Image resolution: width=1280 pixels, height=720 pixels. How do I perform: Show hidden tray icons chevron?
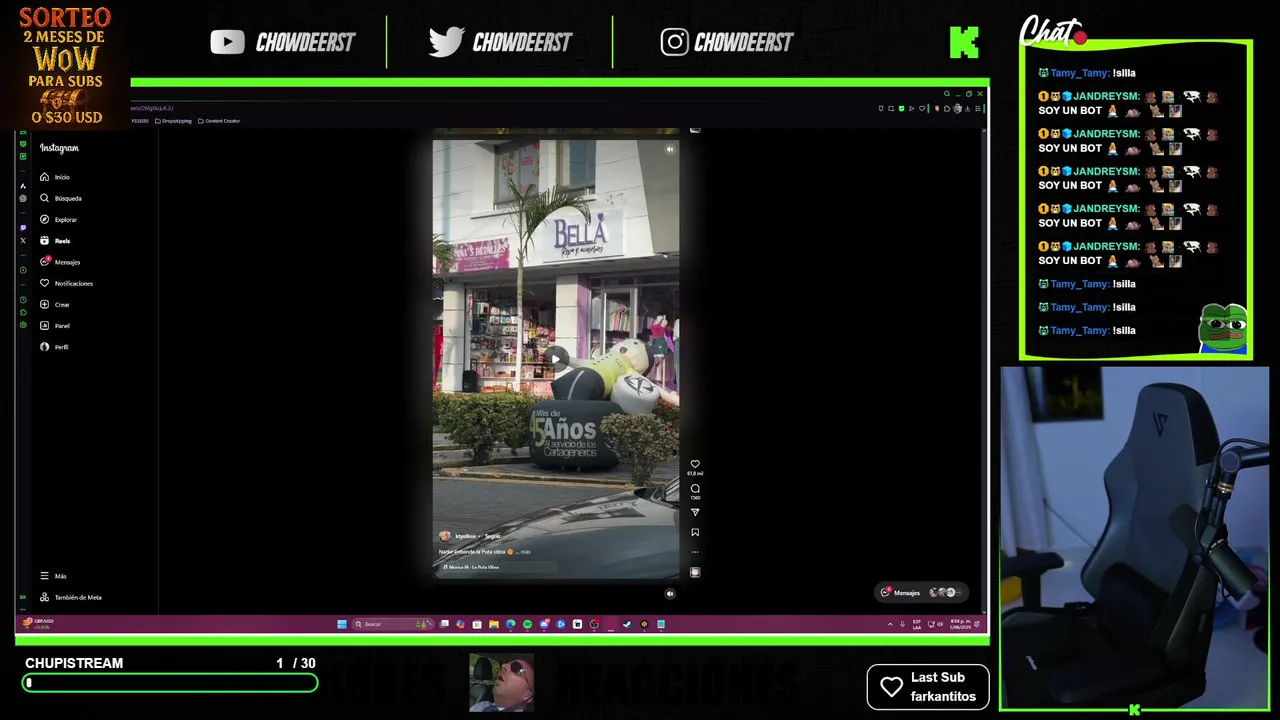(890, 624)
